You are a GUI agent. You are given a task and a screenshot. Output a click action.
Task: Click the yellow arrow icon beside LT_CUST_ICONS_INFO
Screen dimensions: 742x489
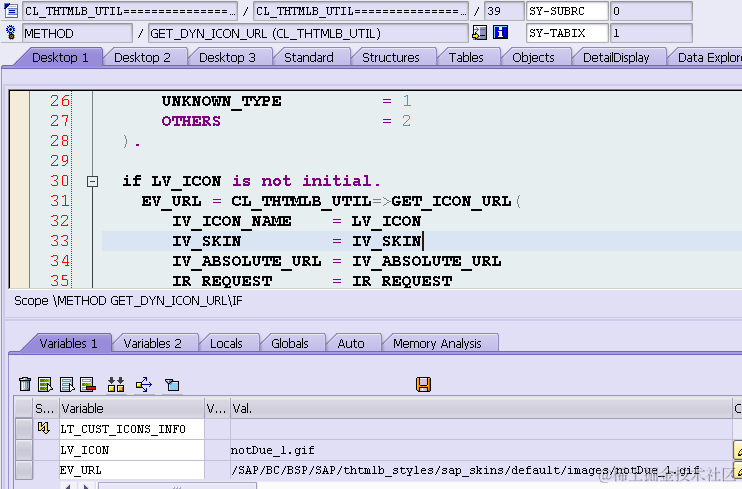click(x=44, y=428)
